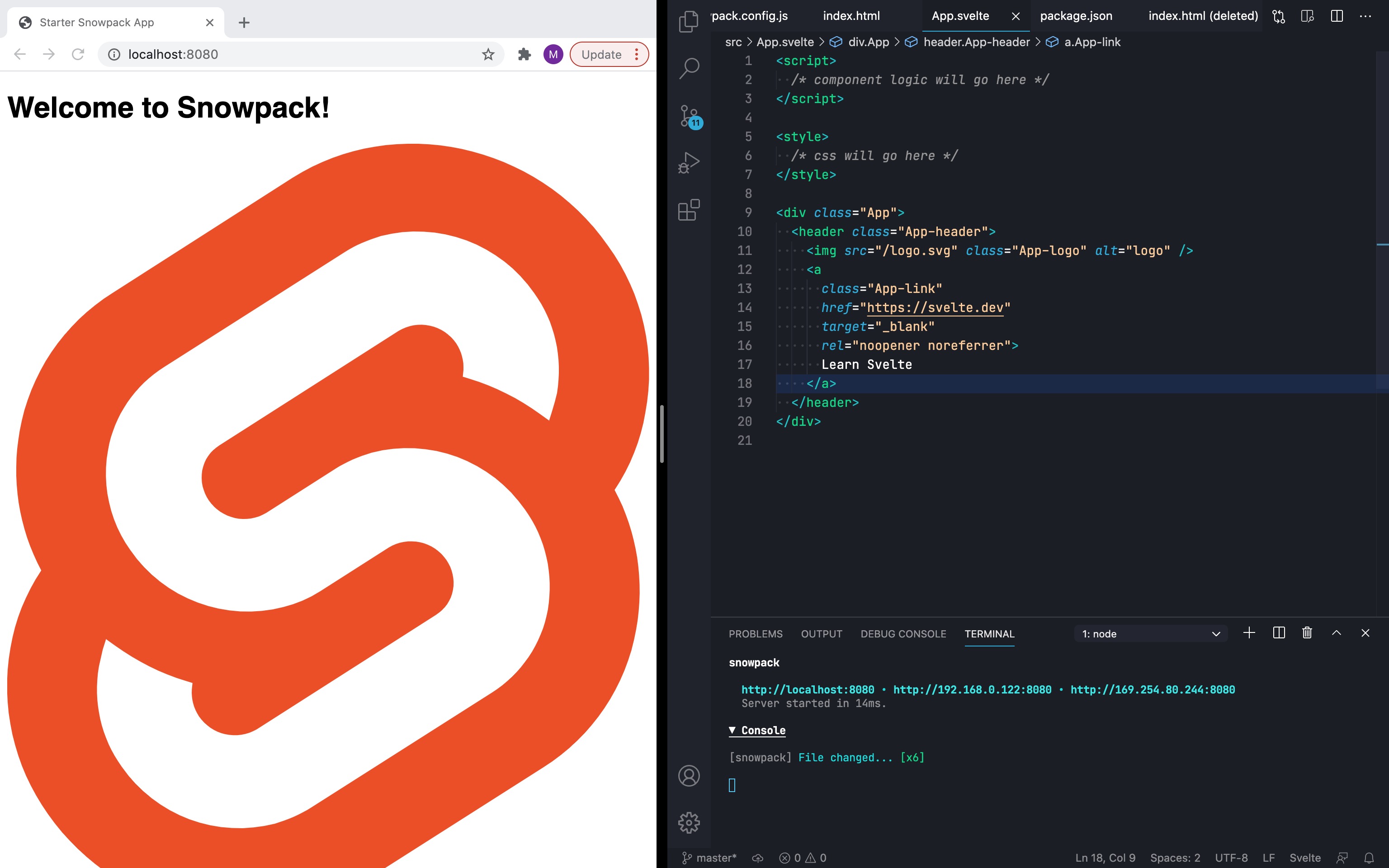Screen dimensions: 1389x868
Task: Open the Extensions view
Action: click(688, 210)
